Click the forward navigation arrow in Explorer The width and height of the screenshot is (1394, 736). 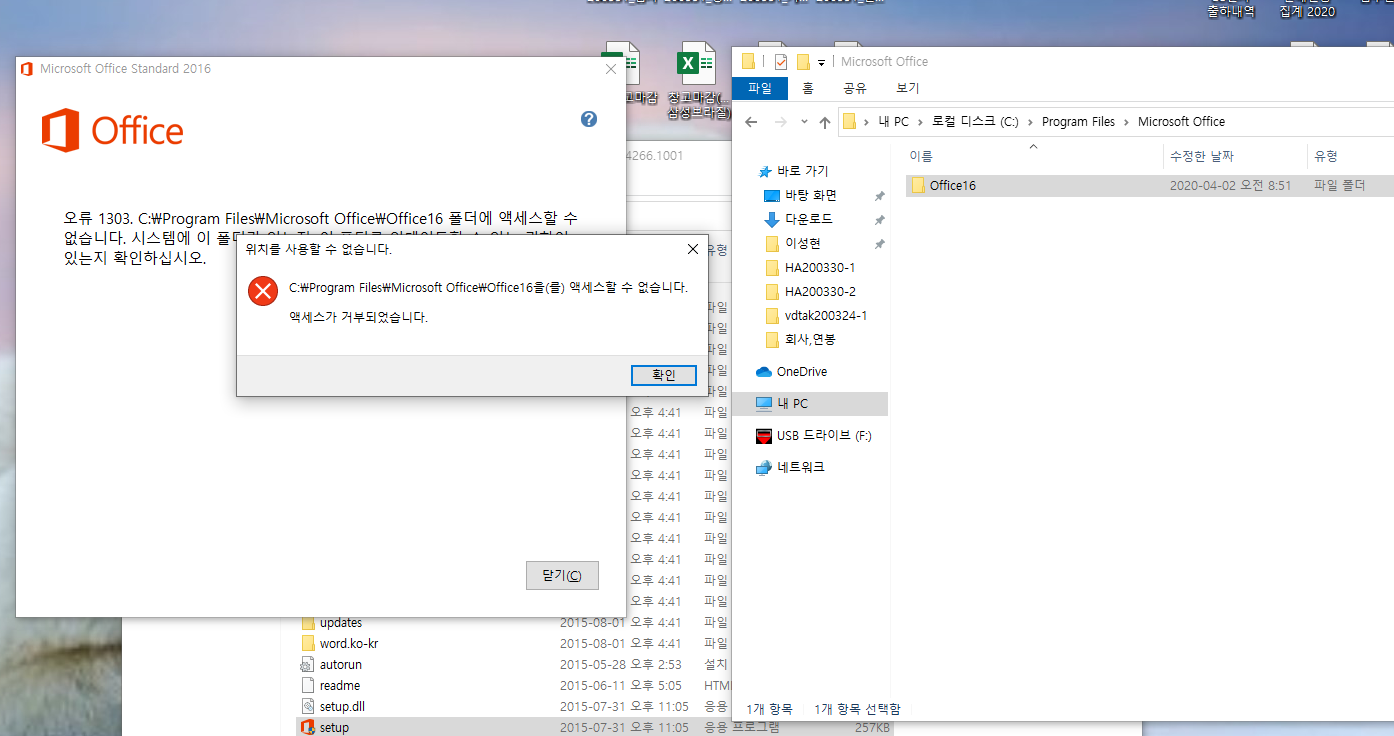782,122
